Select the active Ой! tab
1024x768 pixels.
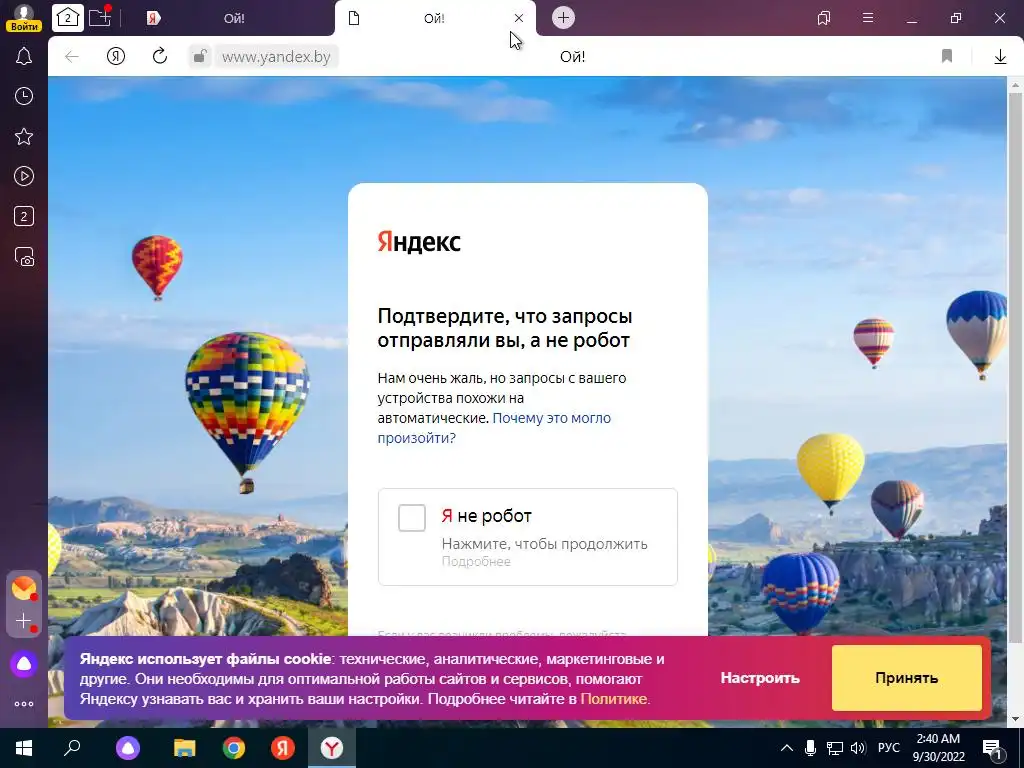click(x=434, y=18)
